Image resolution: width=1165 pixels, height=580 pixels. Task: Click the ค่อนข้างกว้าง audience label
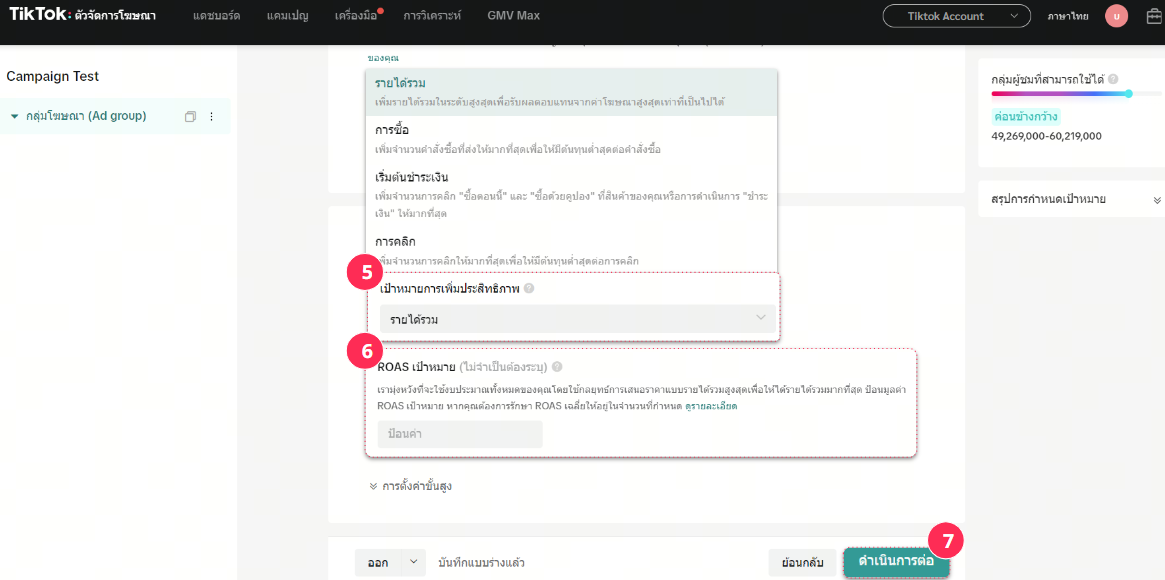pyautogui.click(x=1026, y=117)
